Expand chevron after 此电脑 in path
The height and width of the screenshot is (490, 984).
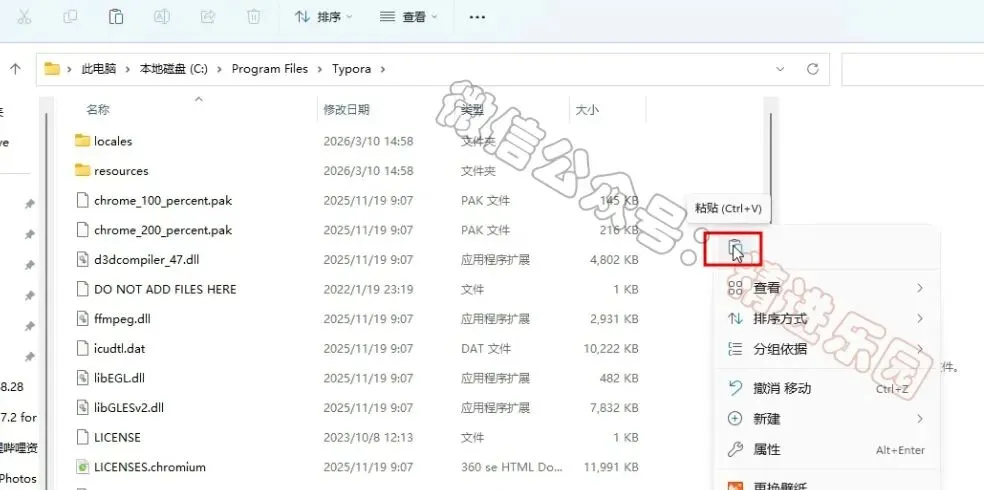click(x=128, y=69)
